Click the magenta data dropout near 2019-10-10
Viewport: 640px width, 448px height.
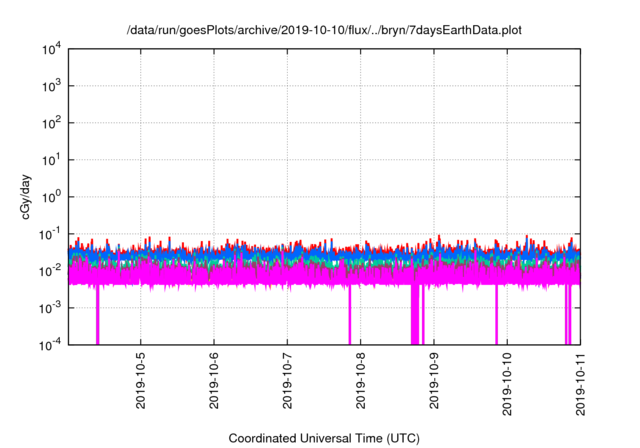click(496, 315)
